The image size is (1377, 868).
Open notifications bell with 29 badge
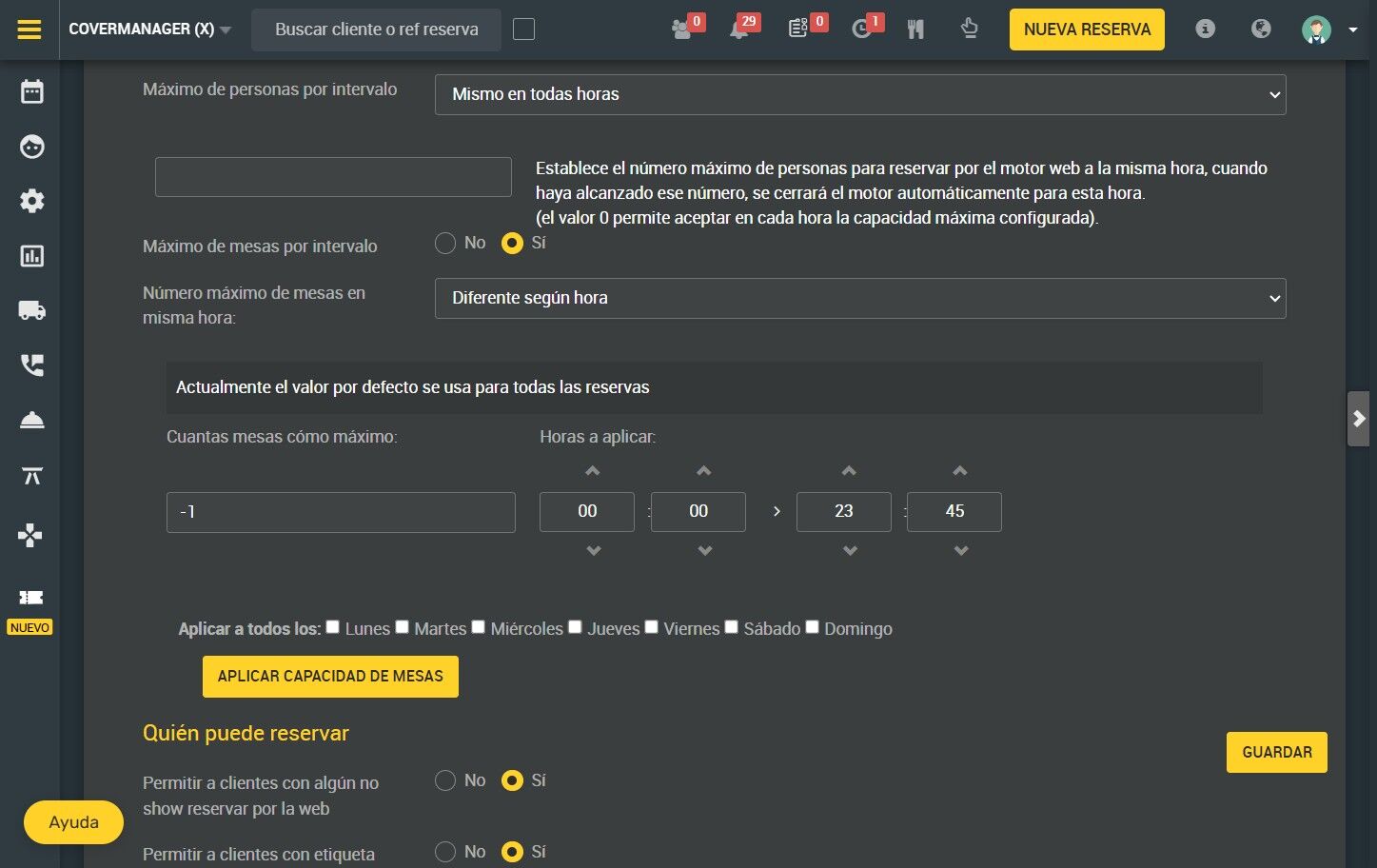coord(739,30)
